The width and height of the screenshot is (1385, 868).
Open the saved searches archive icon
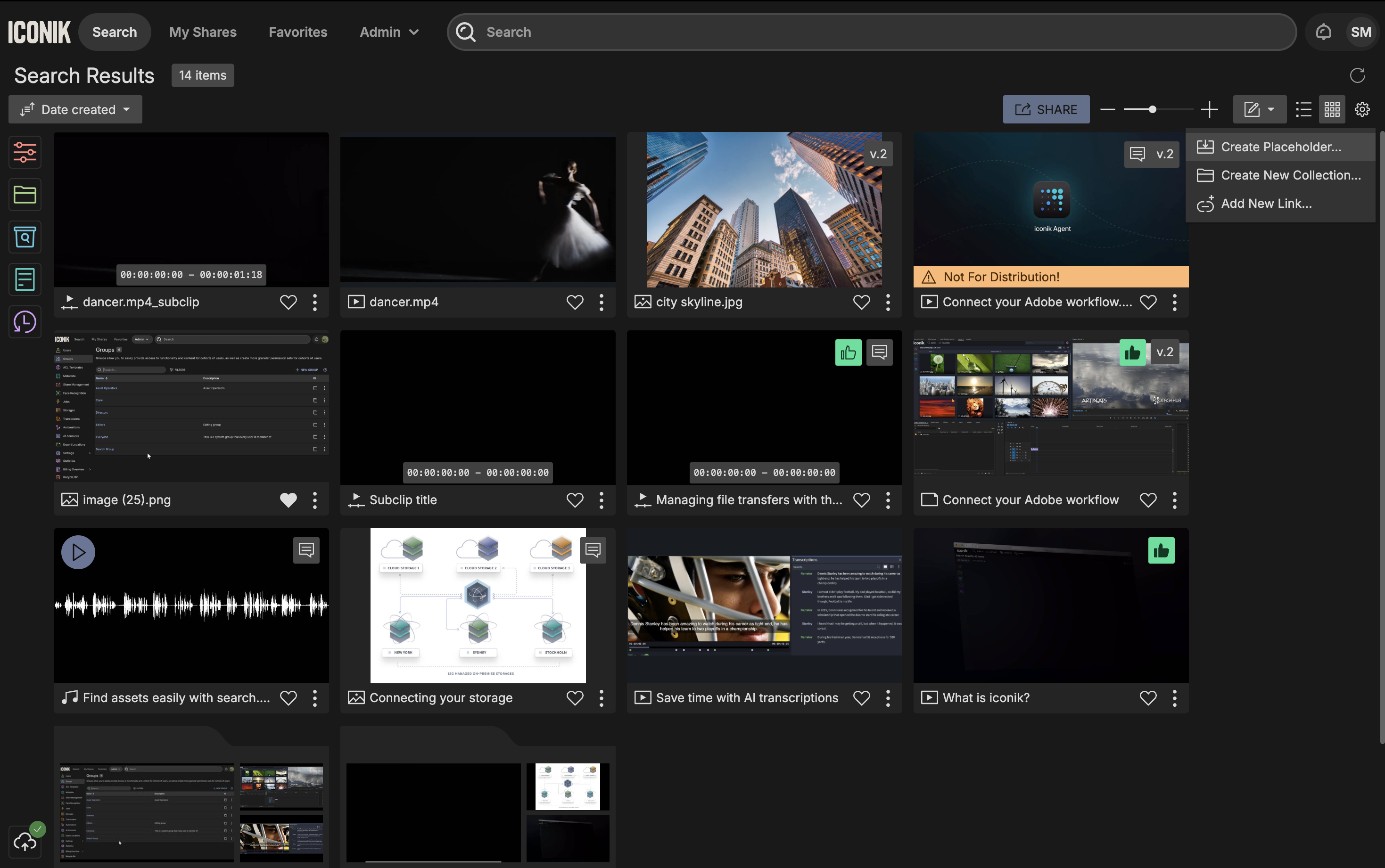click(25, 237)
